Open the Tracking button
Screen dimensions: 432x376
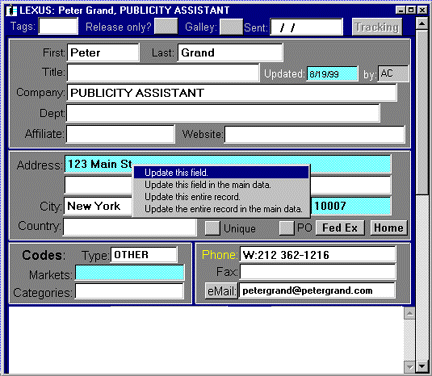(377, 27)
